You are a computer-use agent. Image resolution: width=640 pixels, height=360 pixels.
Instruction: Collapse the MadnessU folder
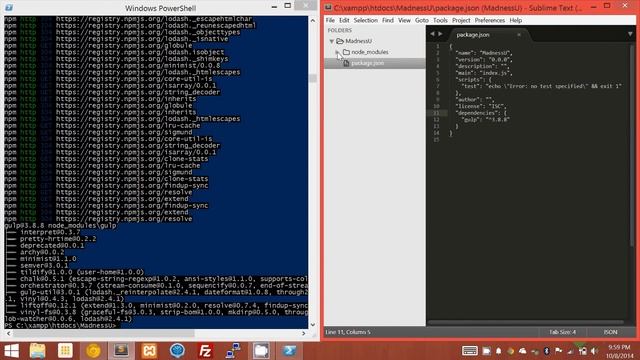pyautogui.click(x=332, y=41)
